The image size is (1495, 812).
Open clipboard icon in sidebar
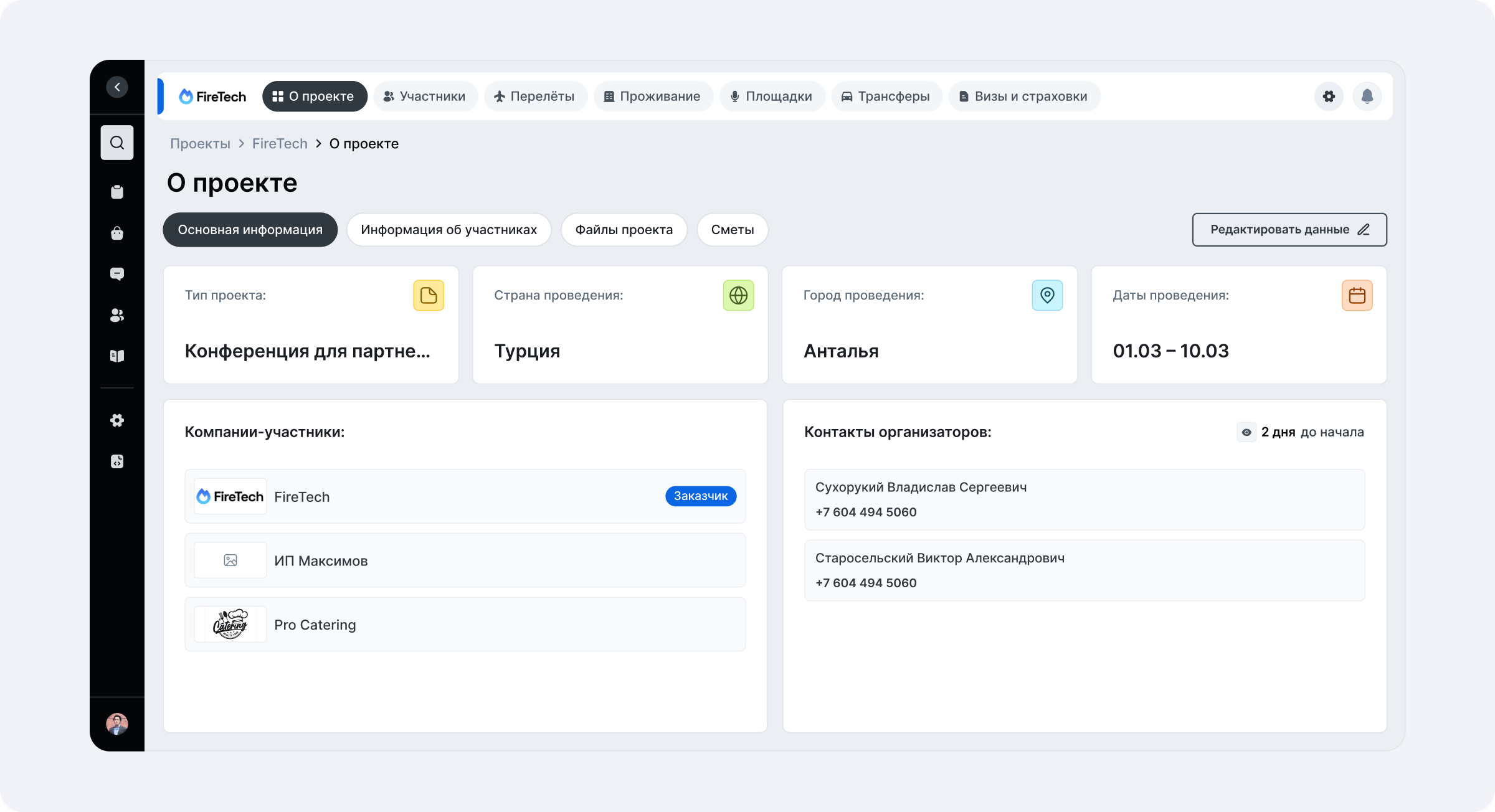[x=117, y=192]
